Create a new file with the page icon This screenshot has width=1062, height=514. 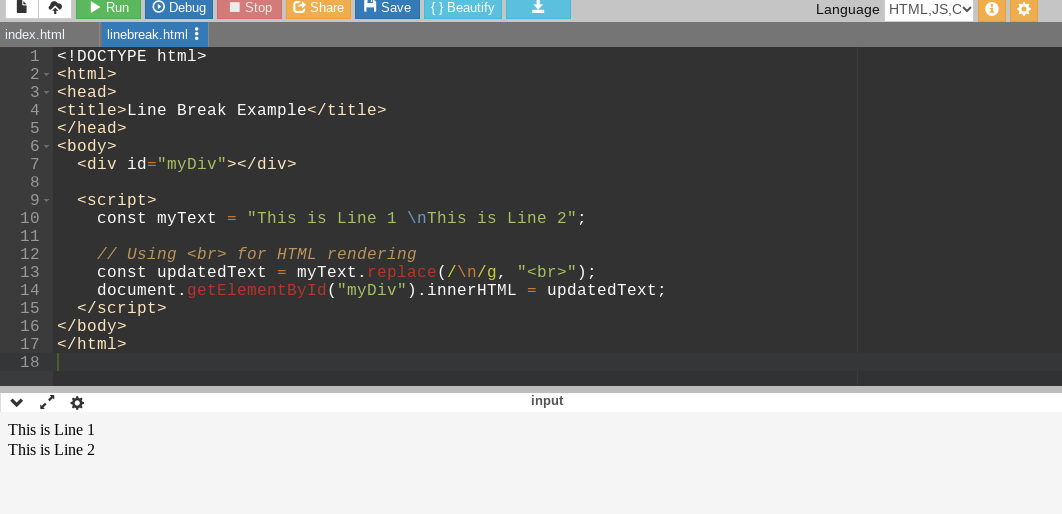[x=22, y=8]
